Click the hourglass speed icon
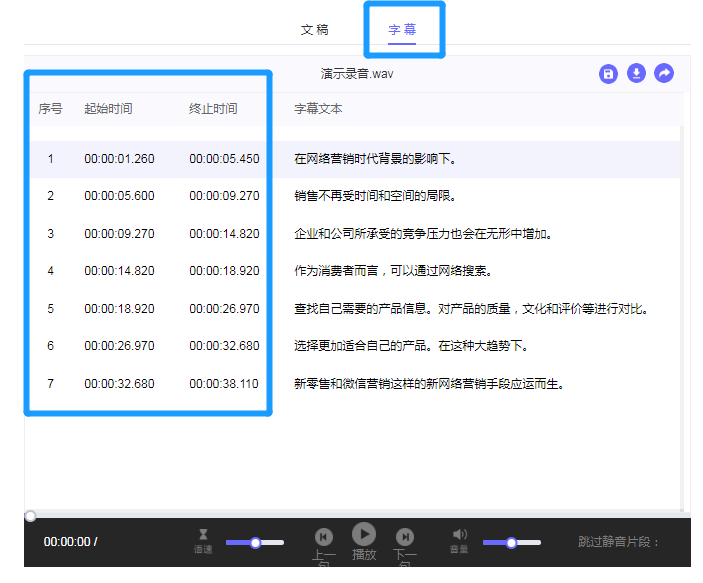Viewport: 703px width, 583px height. pyautogui.click(x=203, y=535)
